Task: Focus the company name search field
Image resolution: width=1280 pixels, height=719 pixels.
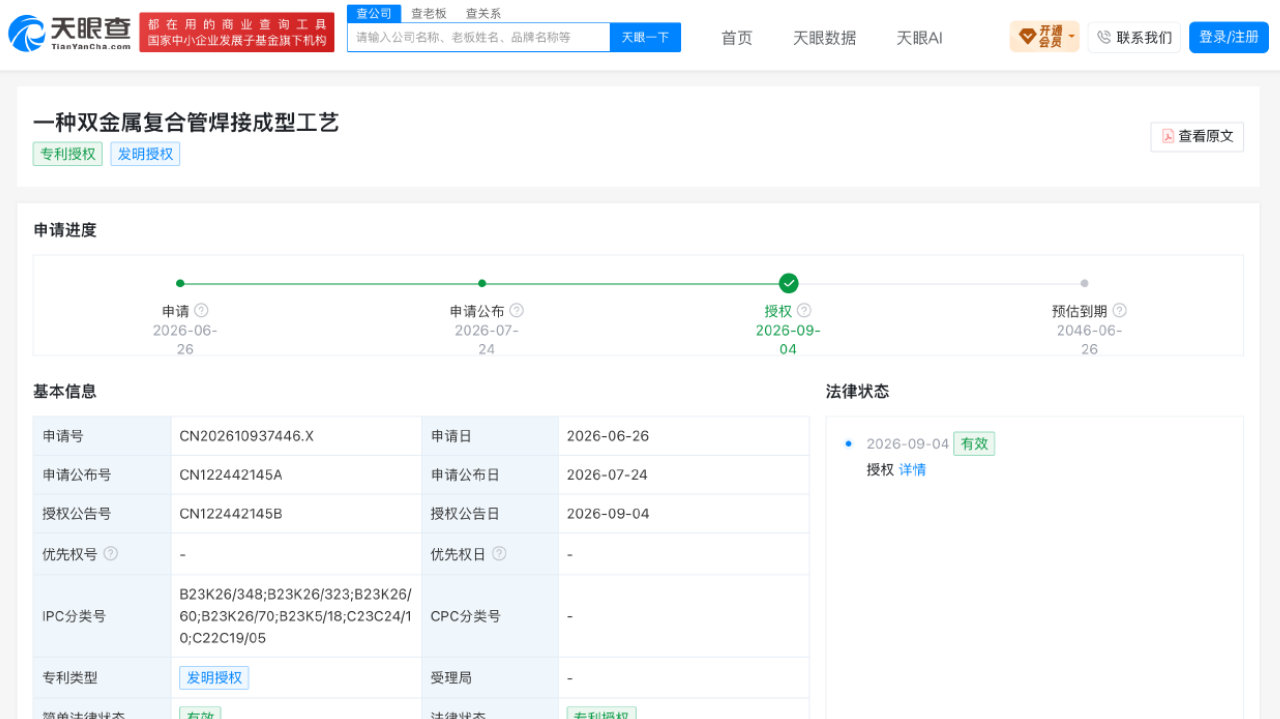Action: click(x=478, y=37)
